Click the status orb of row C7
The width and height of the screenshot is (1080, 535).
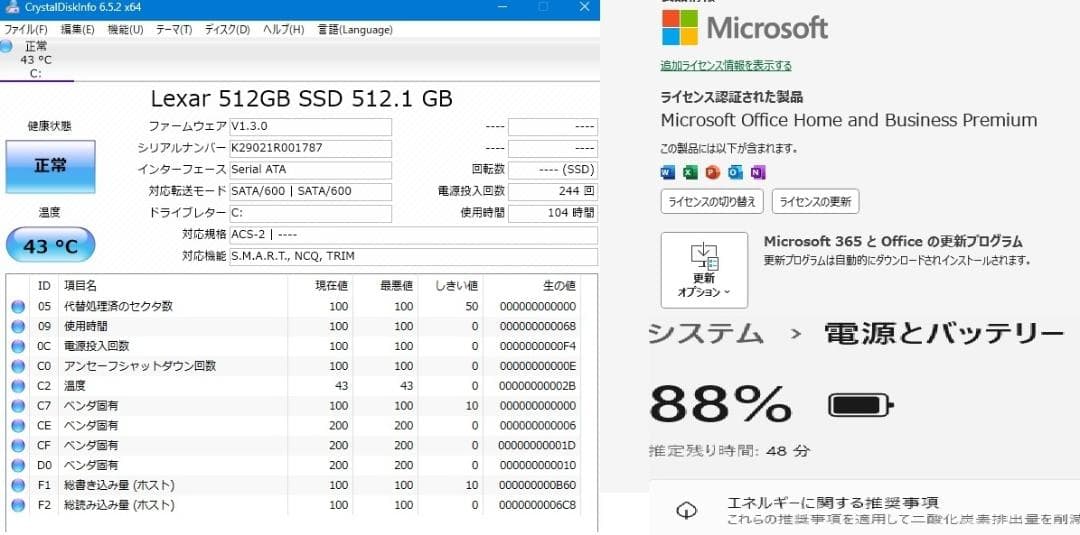click(18, 407)
